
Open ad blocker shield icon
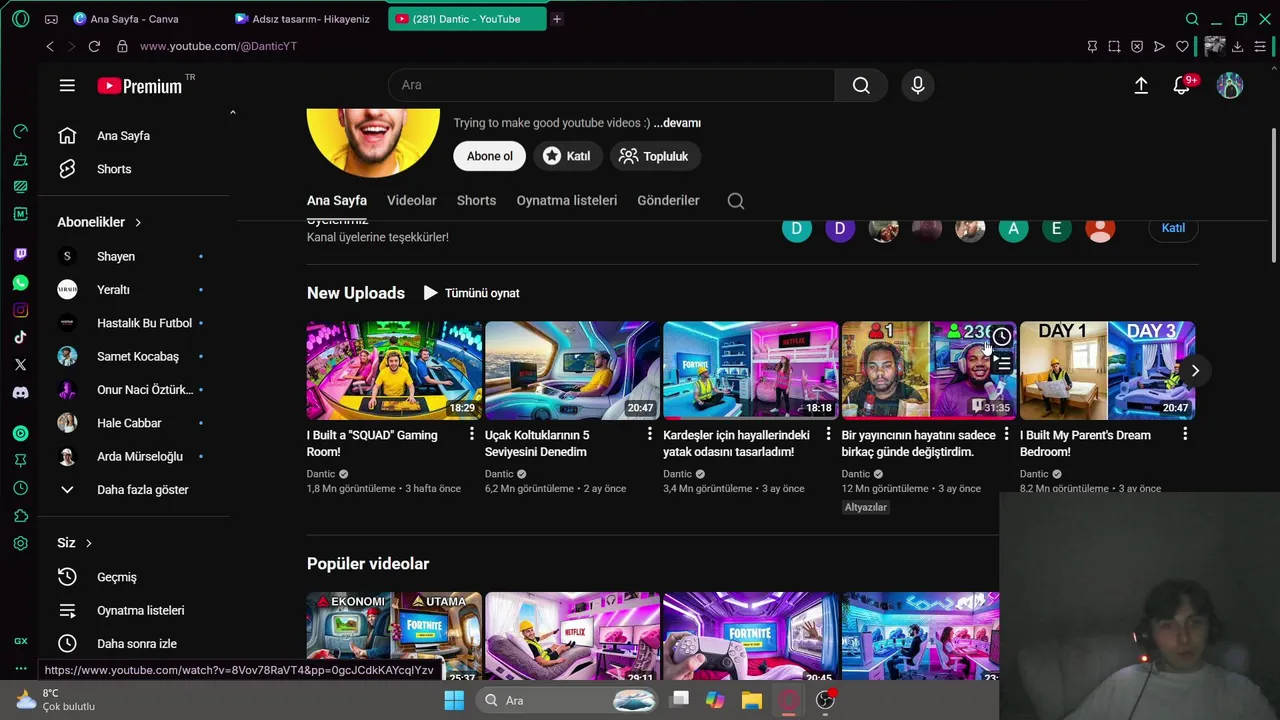[x=1137, y=46]
